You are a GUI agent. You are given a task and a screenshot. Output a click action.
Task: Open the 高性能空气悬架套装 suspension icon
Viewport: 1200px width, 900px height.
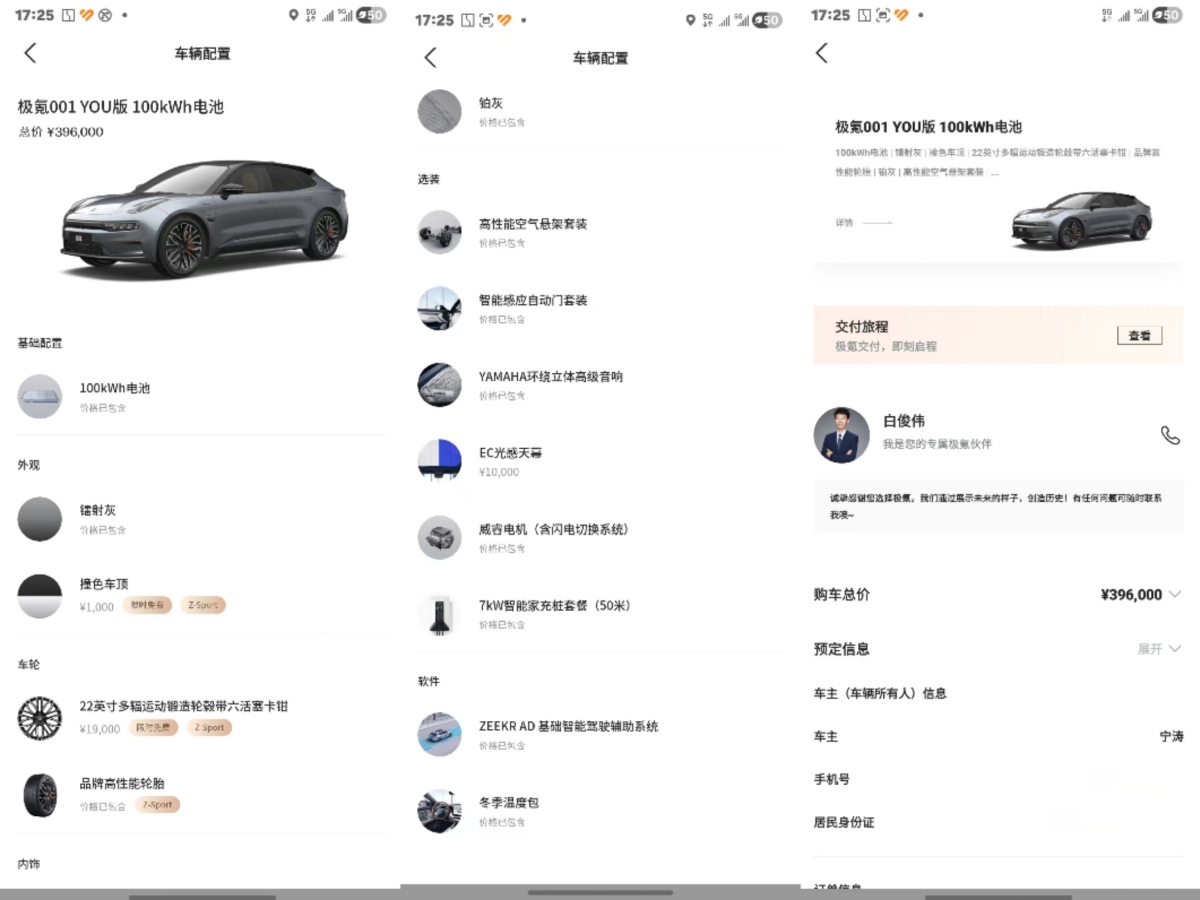[439, 232]
